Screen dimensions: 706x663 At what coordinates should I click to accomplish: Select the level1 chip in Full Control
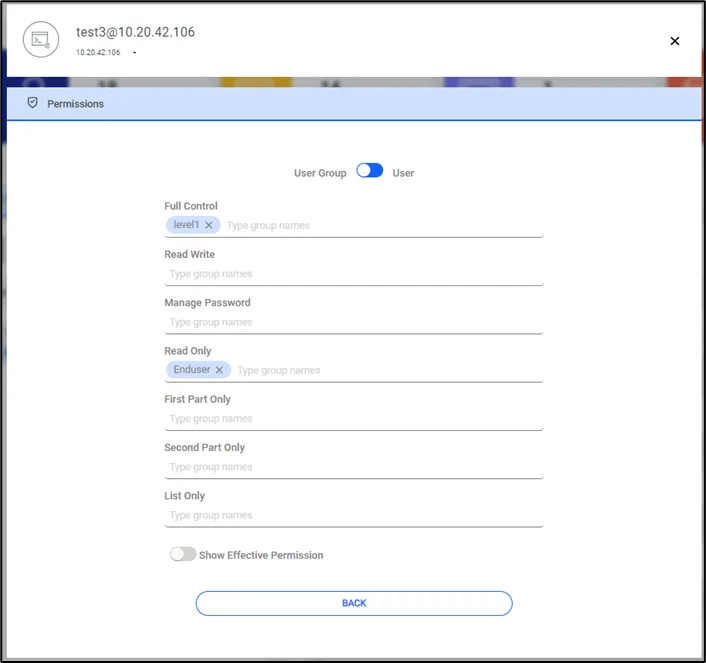(186, 225)
